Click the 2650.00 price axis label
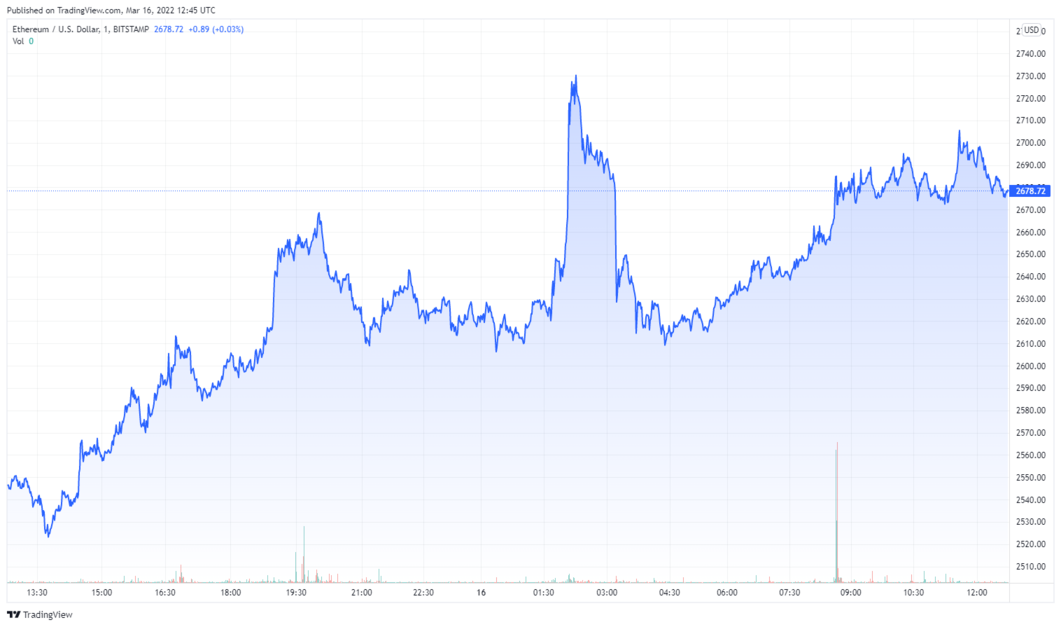The width and height of the screenshot is (1061, 627). 1031,254
